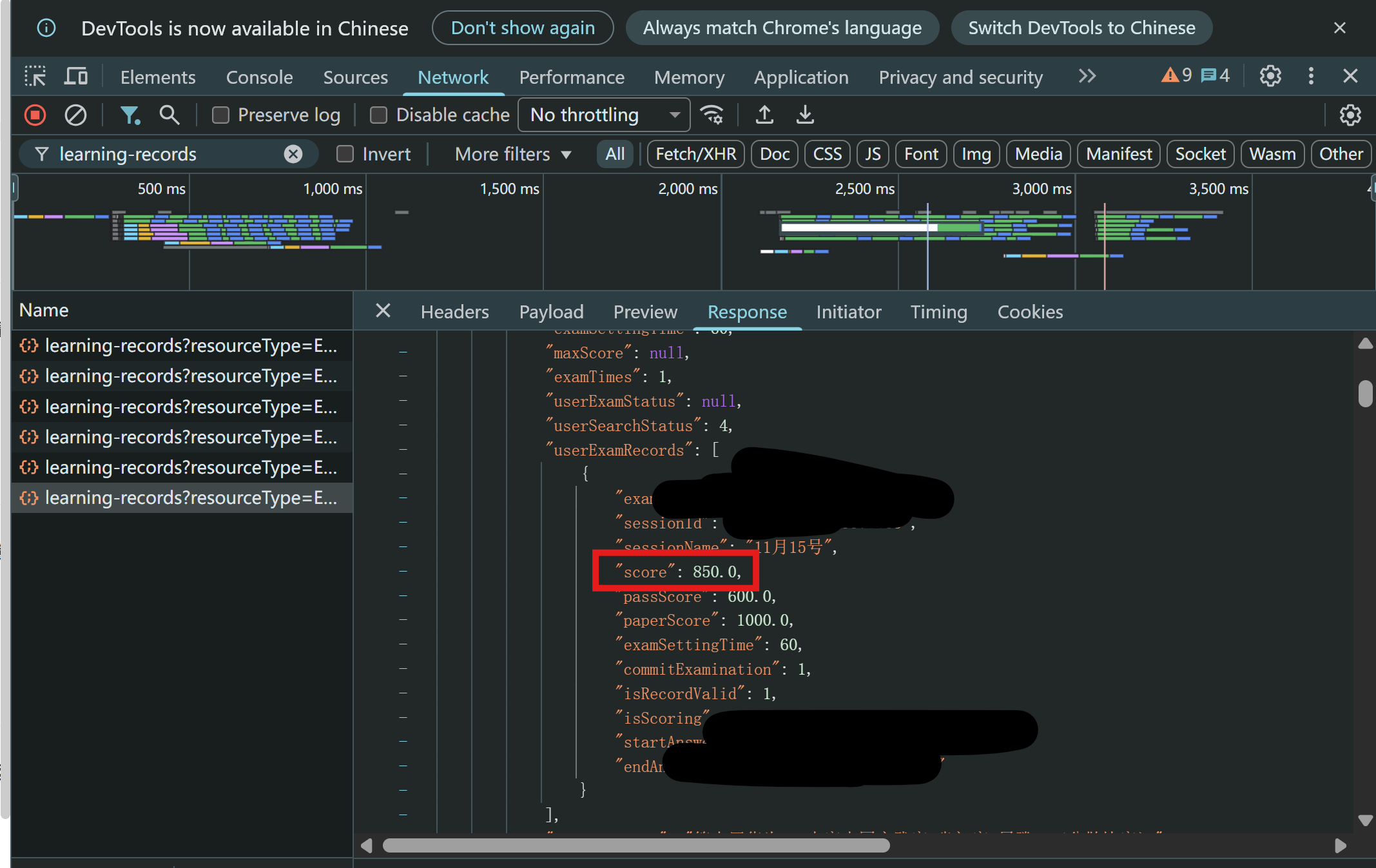Image resolution: width=1376 pixels, height=868 pixels.
Task: Toggle device toolbar icon
Action: pos(76,77)
